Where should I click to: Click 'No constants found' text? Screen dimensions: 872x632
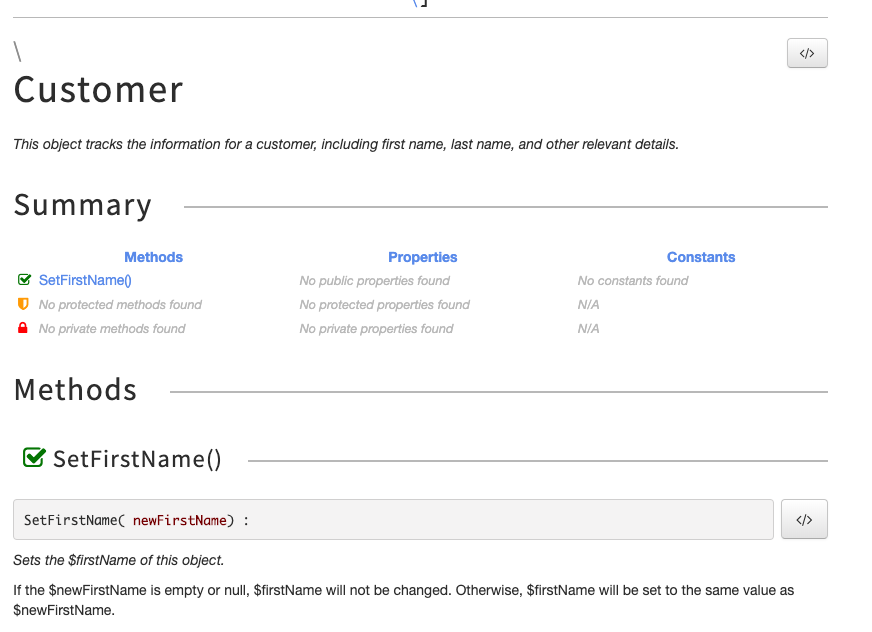point(633,281)
